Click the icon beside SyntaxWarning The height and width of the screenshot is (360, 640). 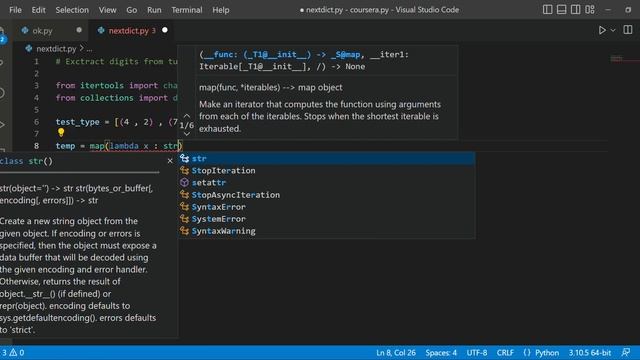[x=184, y=231]
